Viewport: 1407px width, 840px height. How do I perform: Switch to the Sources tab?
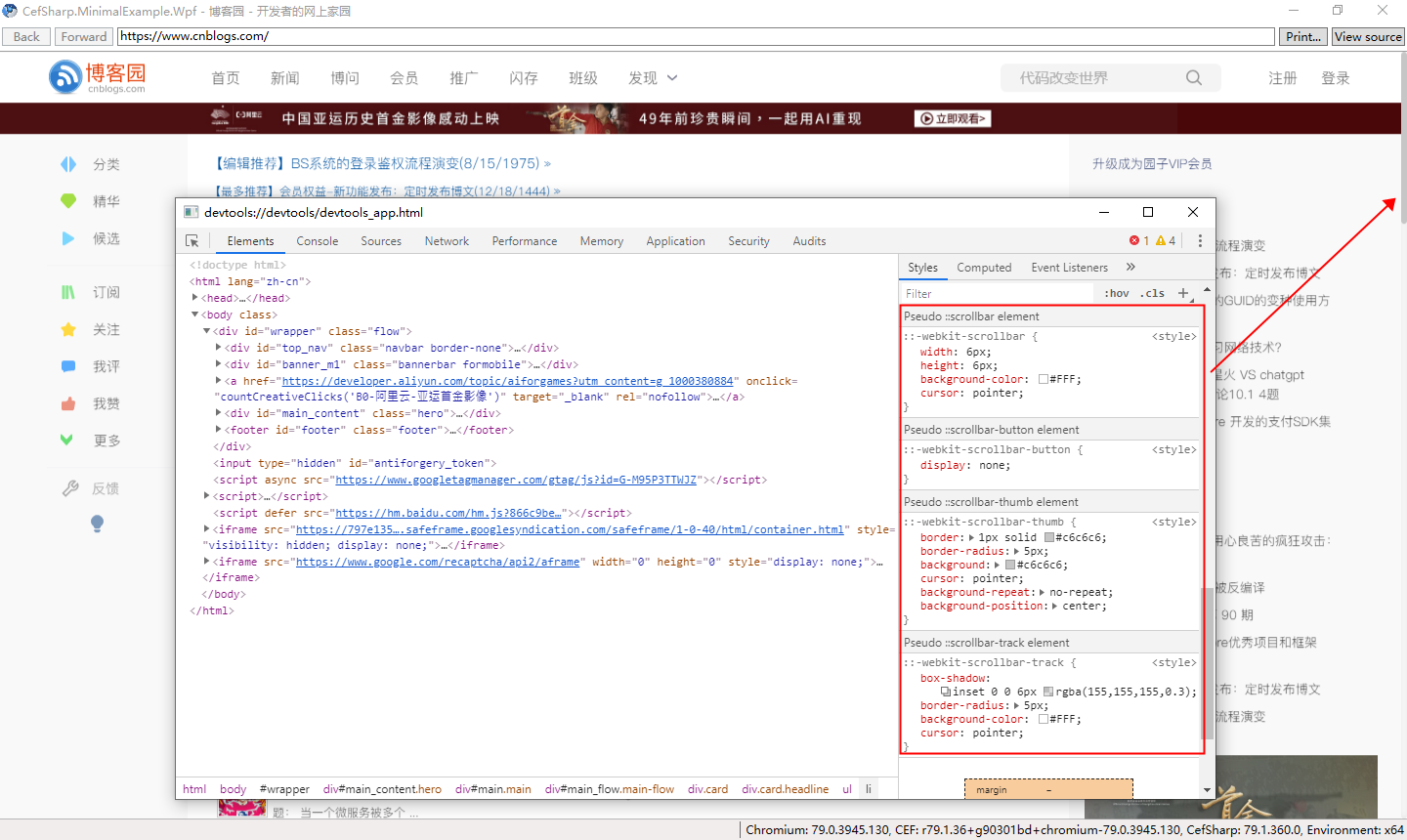(x=381, y=241)
